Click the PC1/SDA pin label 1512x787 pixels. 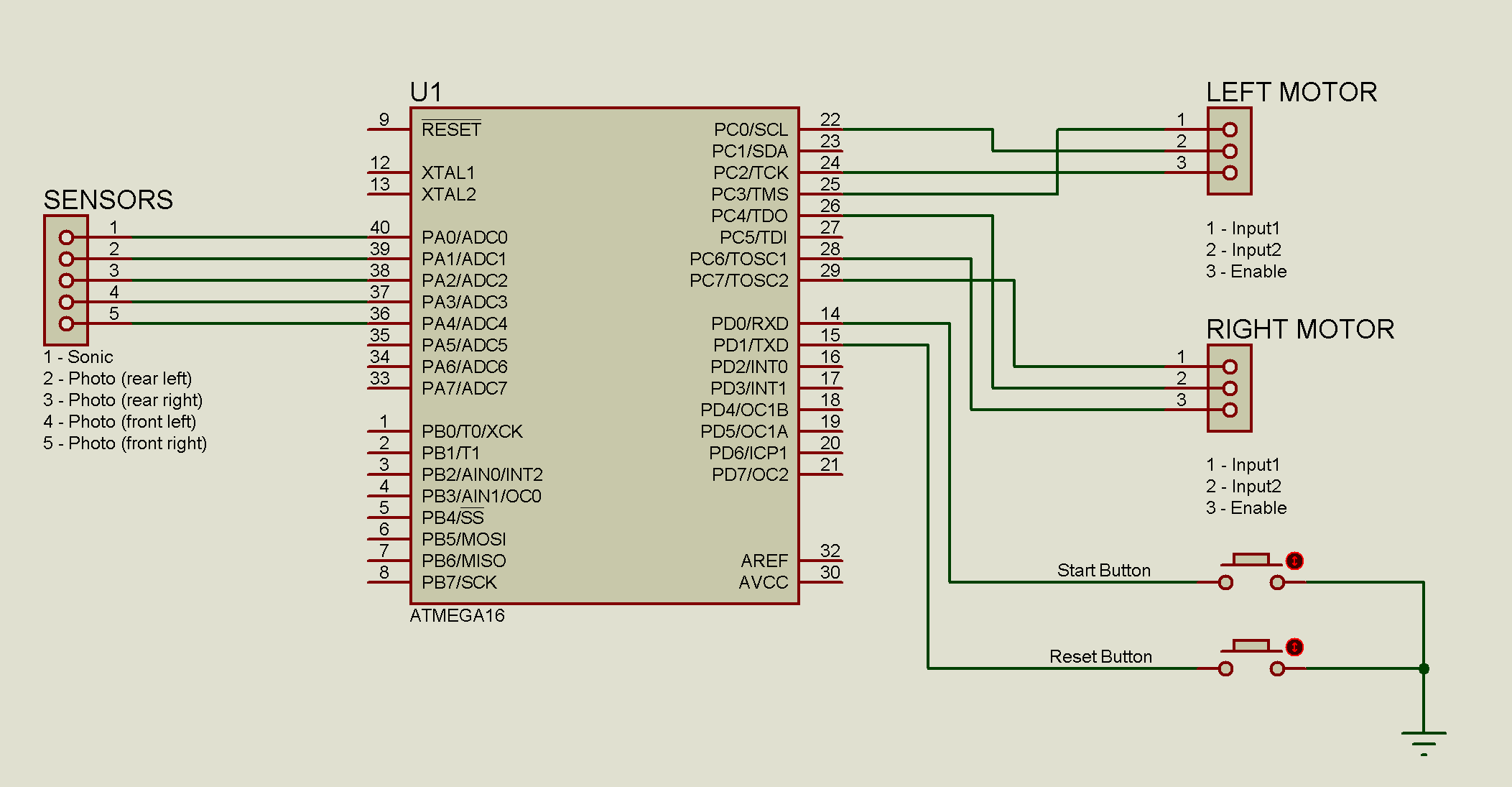pyautogui.click(x=750, y=151)
